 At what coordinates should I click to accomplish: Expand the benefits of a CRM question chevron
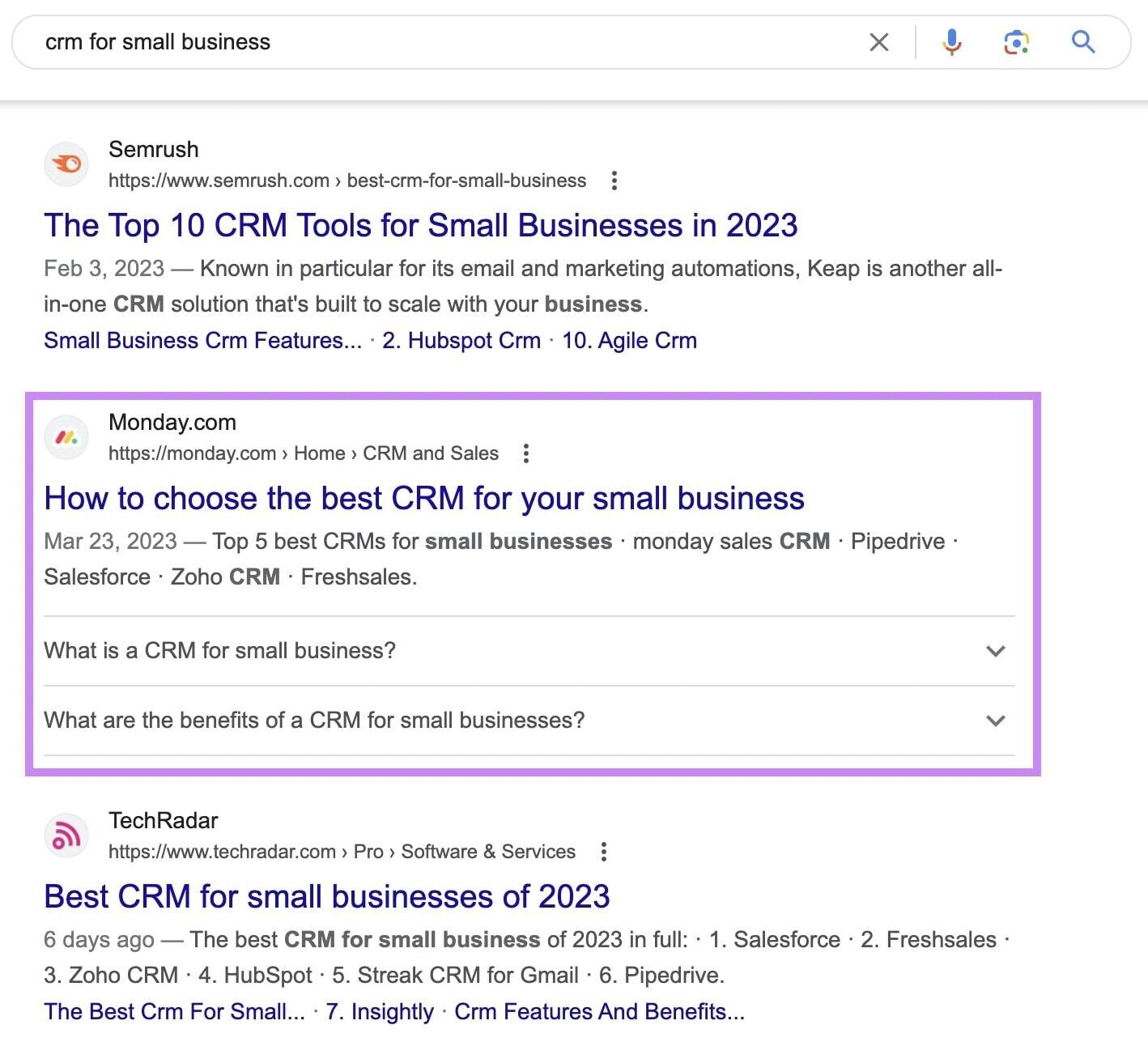tap(996, 721)
